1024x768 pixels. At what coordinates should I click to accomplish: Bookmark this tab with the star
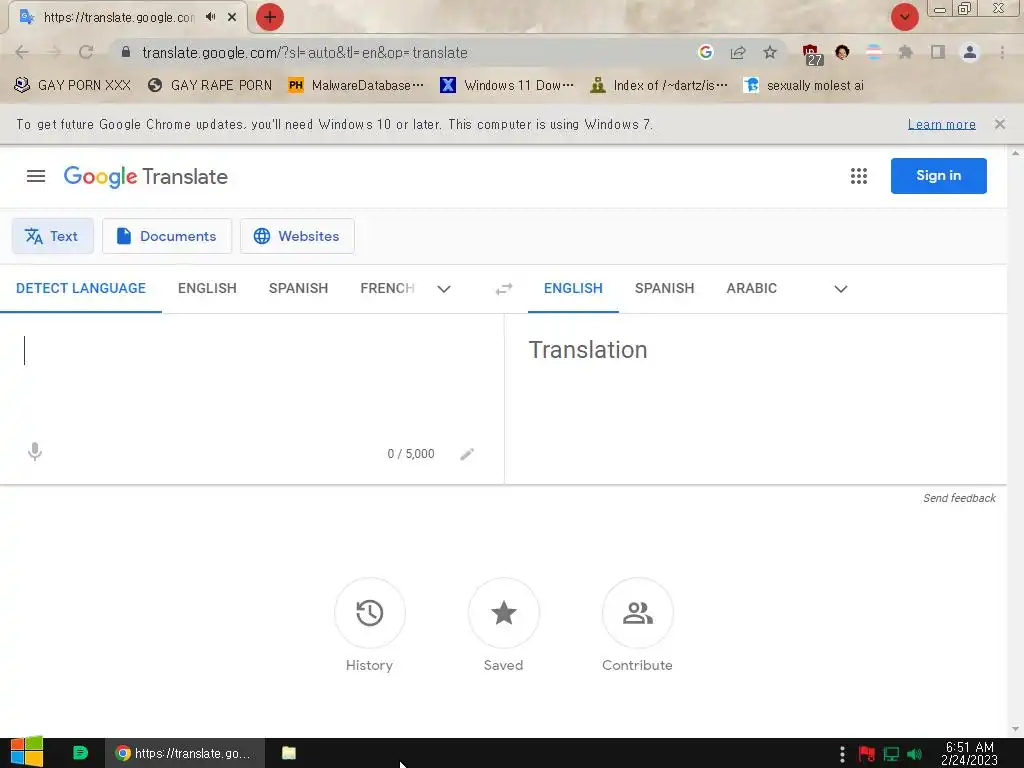[x=770, y=52]
